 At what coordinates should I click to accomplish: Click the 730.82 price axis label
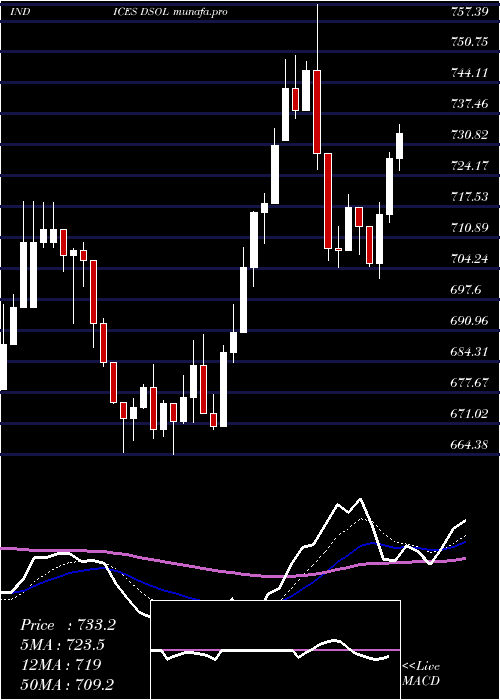pos(467,135)
